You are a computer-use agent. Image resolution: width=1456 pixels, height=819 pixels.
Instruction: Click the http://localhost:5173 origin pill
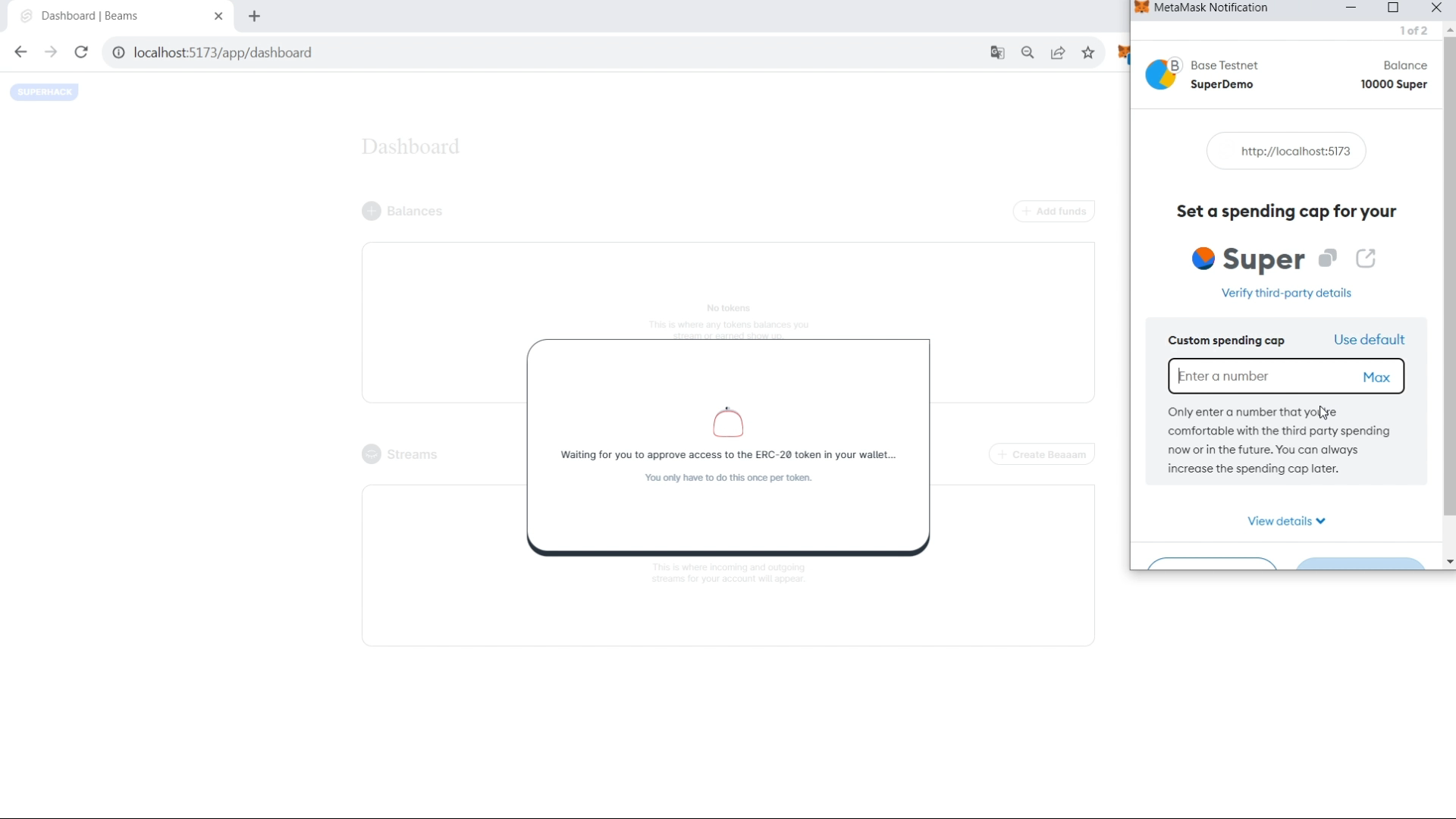click(1286, 151)
